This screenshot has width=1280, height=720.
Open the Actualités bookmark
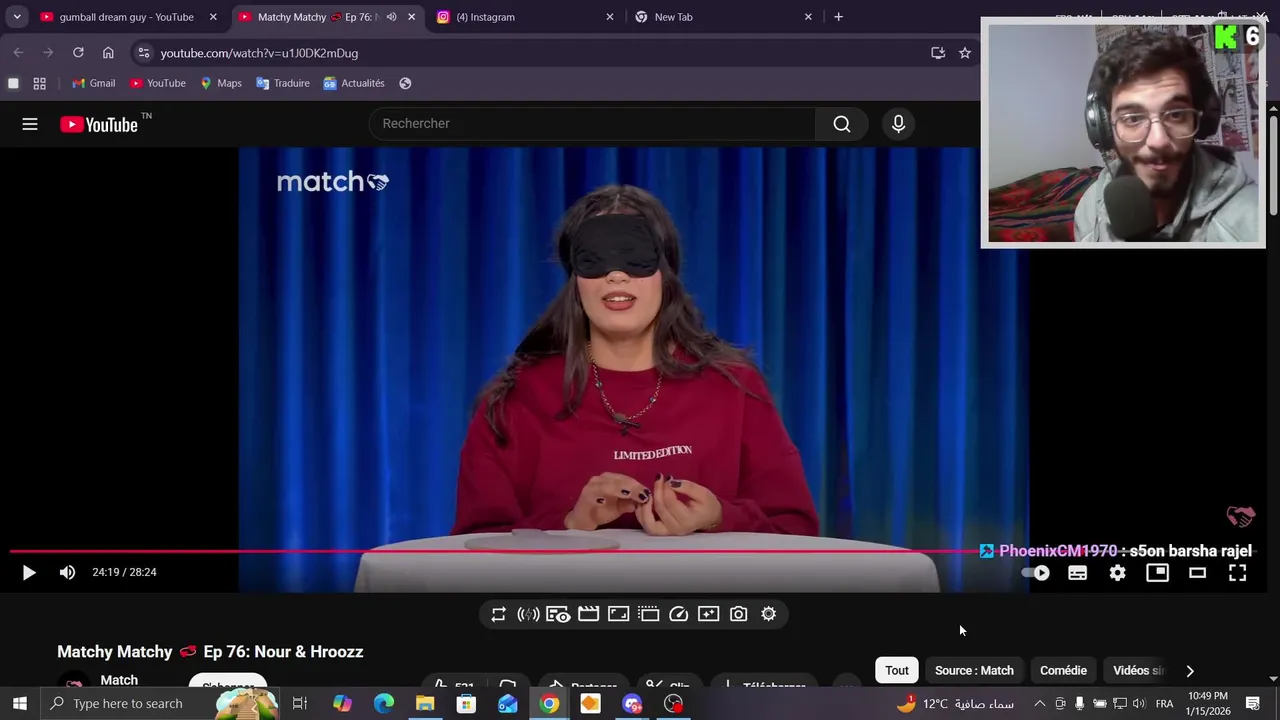click(354, 83)
